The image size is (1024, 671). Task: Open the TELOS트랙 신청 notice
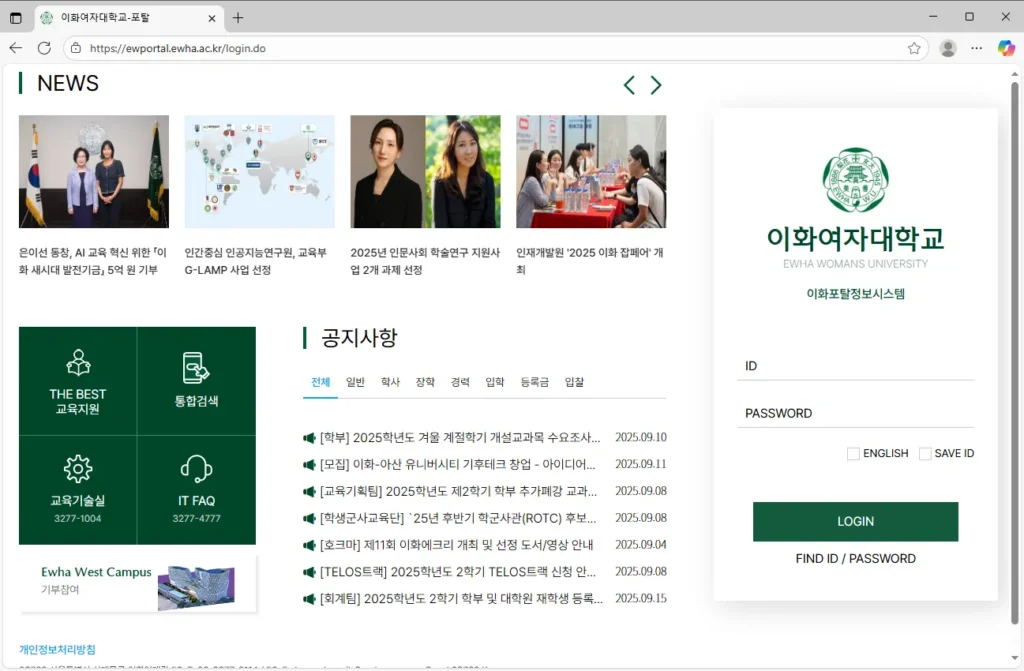pyautogui.click(x=458, y=572)
